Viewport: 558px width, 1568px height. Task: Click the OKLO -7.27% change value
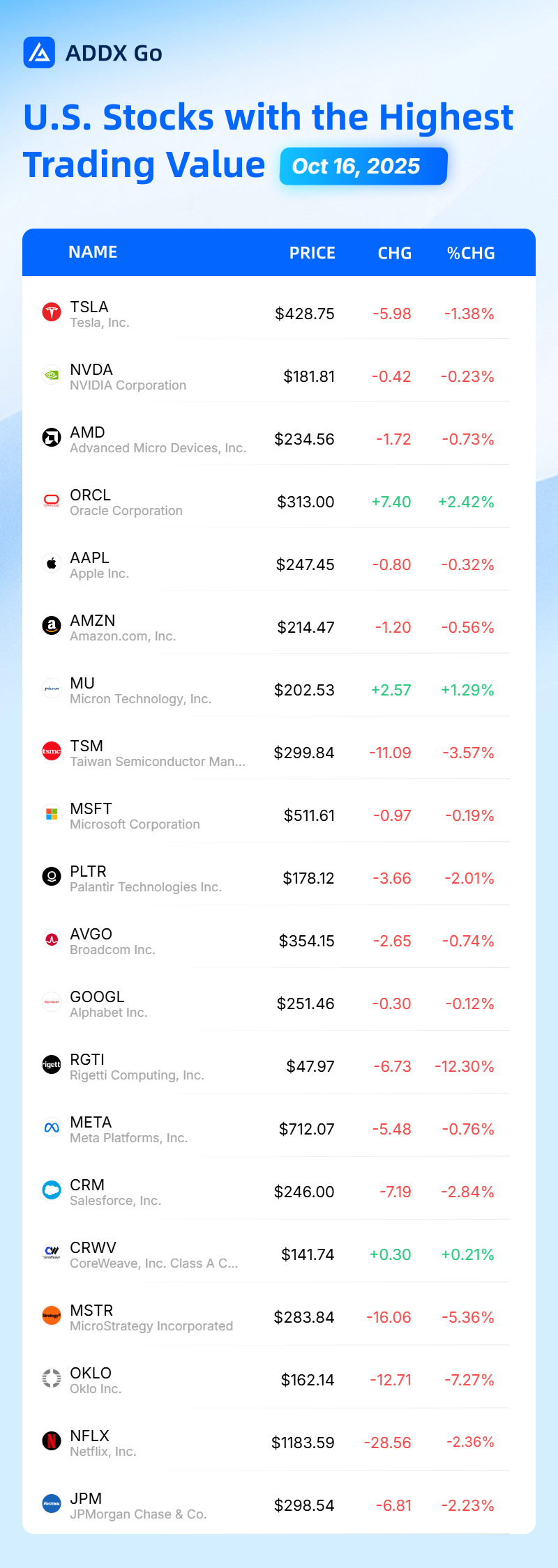click(x=468, y=1380)
